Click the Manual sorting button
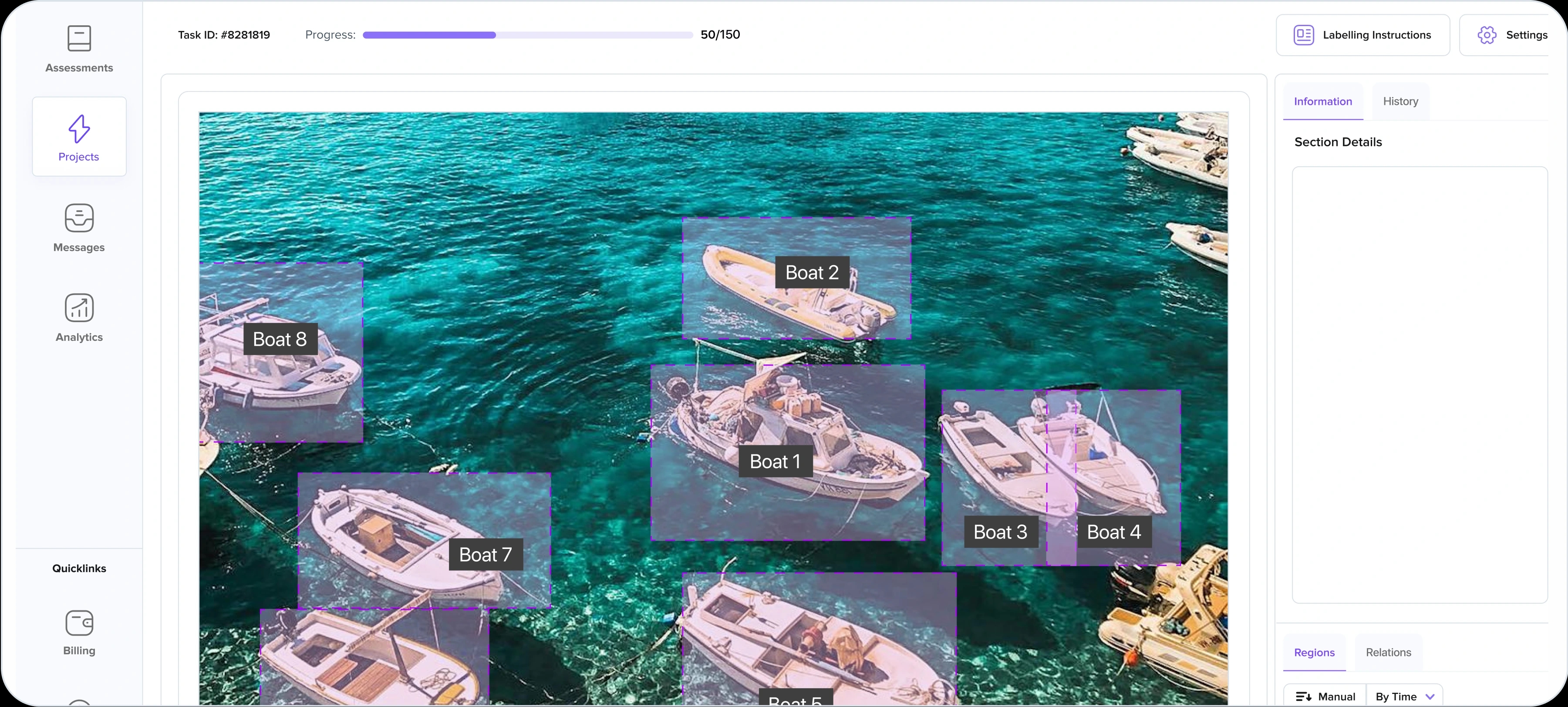This screenshot has width=1568, height=707. [x=1325, y=697]
